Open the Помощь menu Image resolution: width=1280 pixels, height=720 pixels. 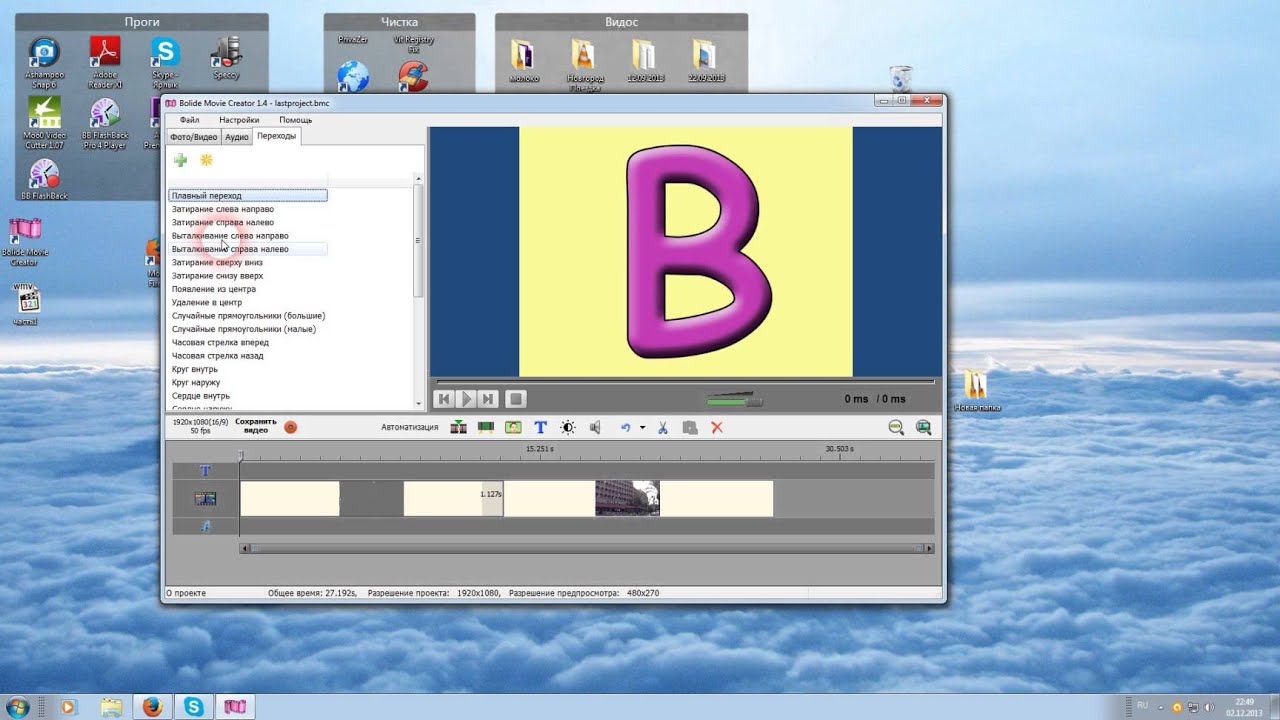click(x=295, y=120)
